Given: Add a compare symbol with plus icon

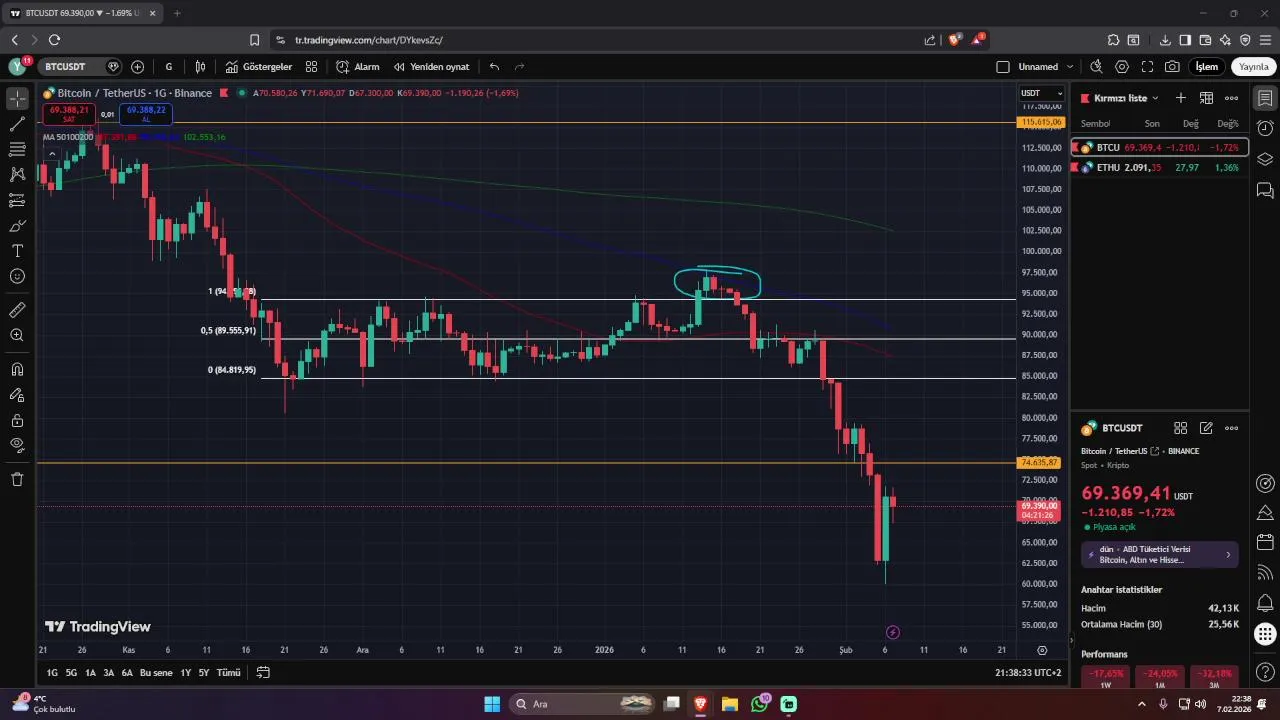Looking at the screenshot, I should click(x=137, y=67).
